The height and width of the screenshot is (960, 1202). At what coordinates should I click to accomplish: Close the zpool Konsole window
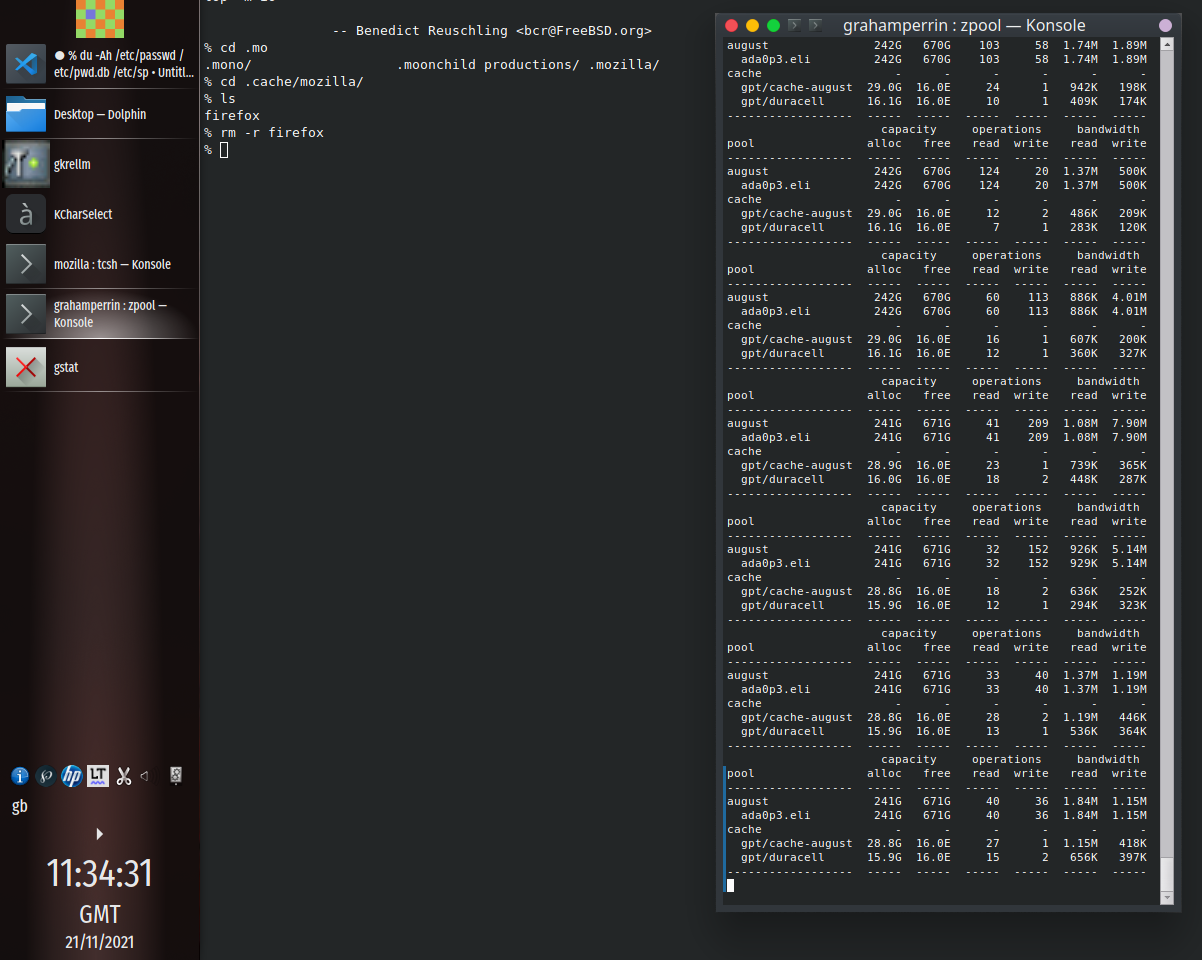732,25
